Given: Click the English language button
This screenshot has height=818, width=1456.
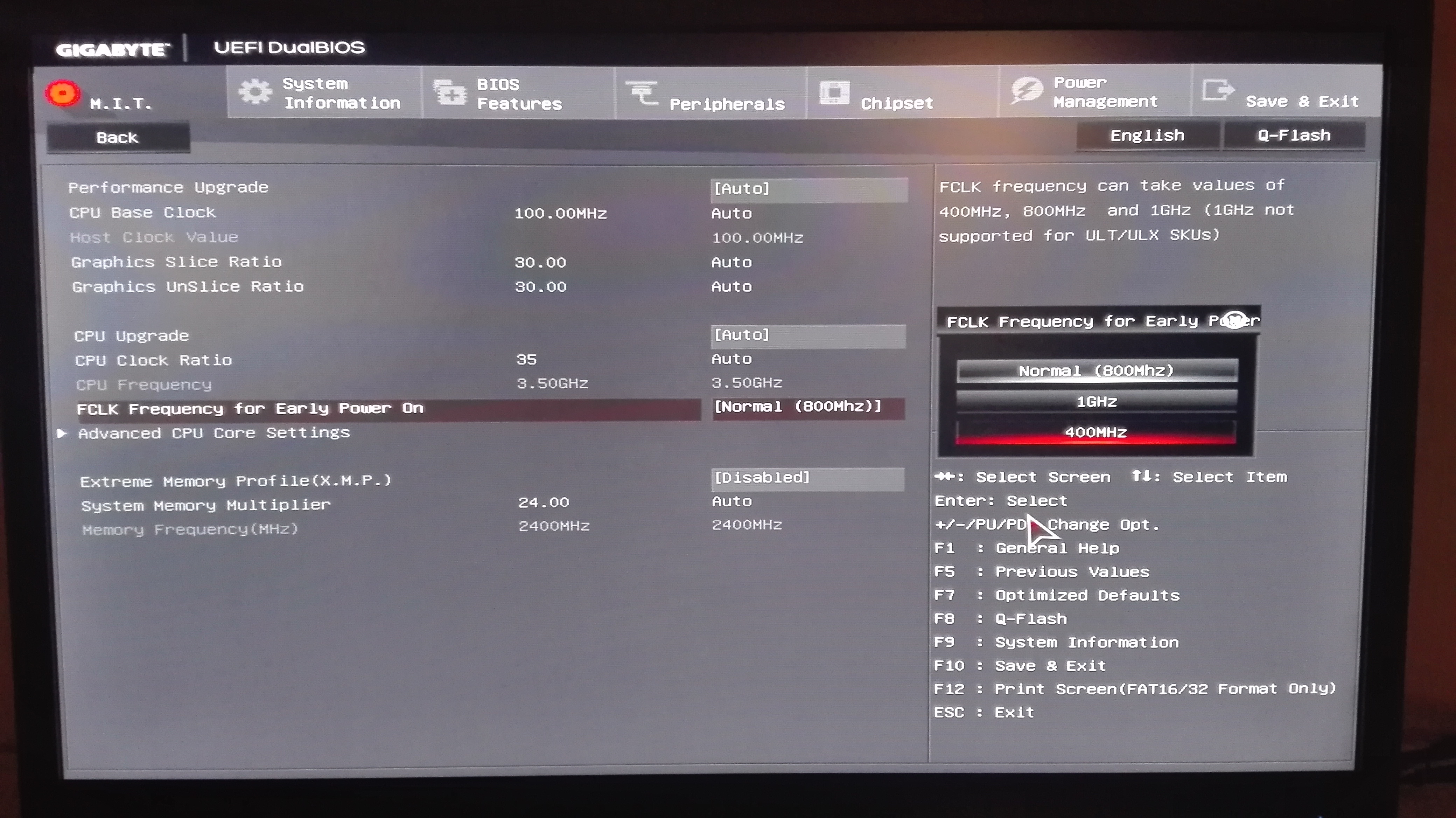Looking at the screenshot, I should point(1147,136).
